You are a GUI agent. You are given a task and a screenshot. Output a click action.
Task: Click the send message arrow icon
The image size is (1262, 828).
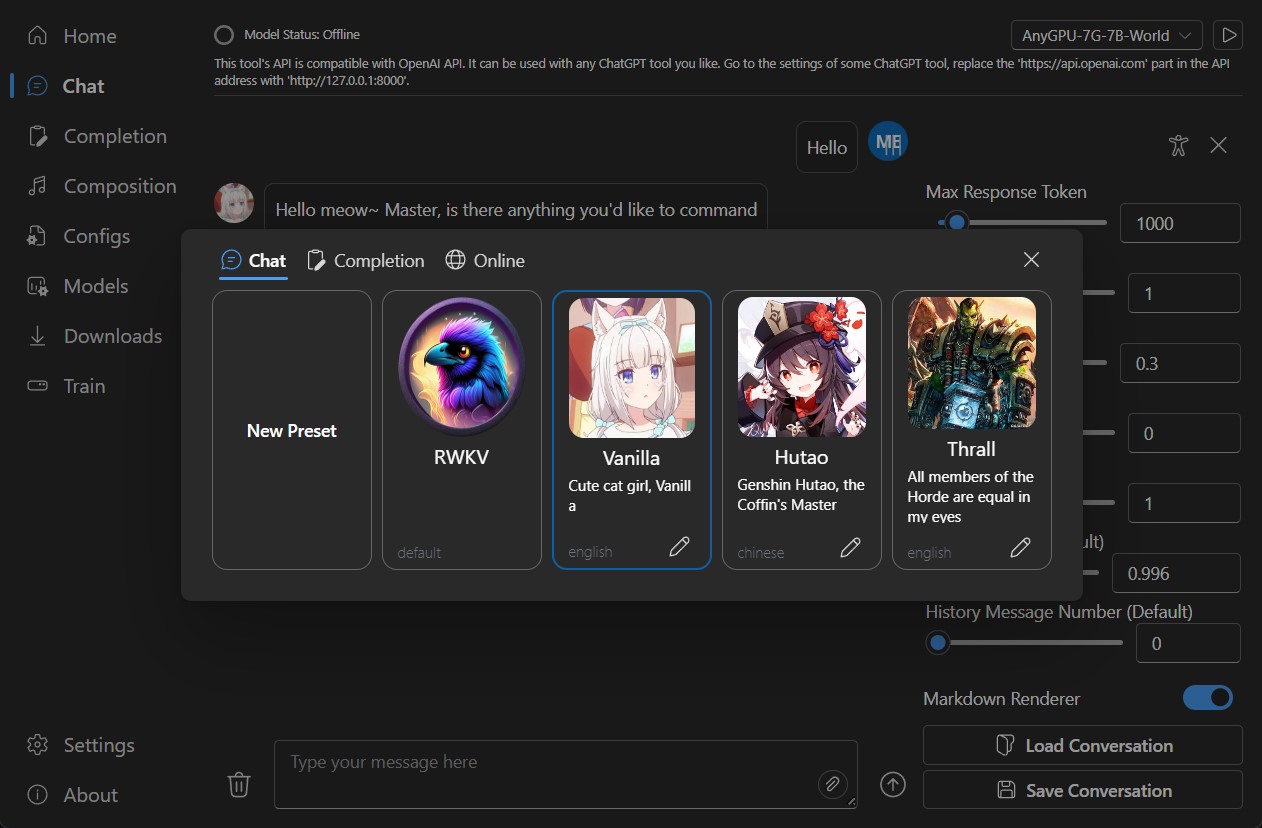coord(892,785)
